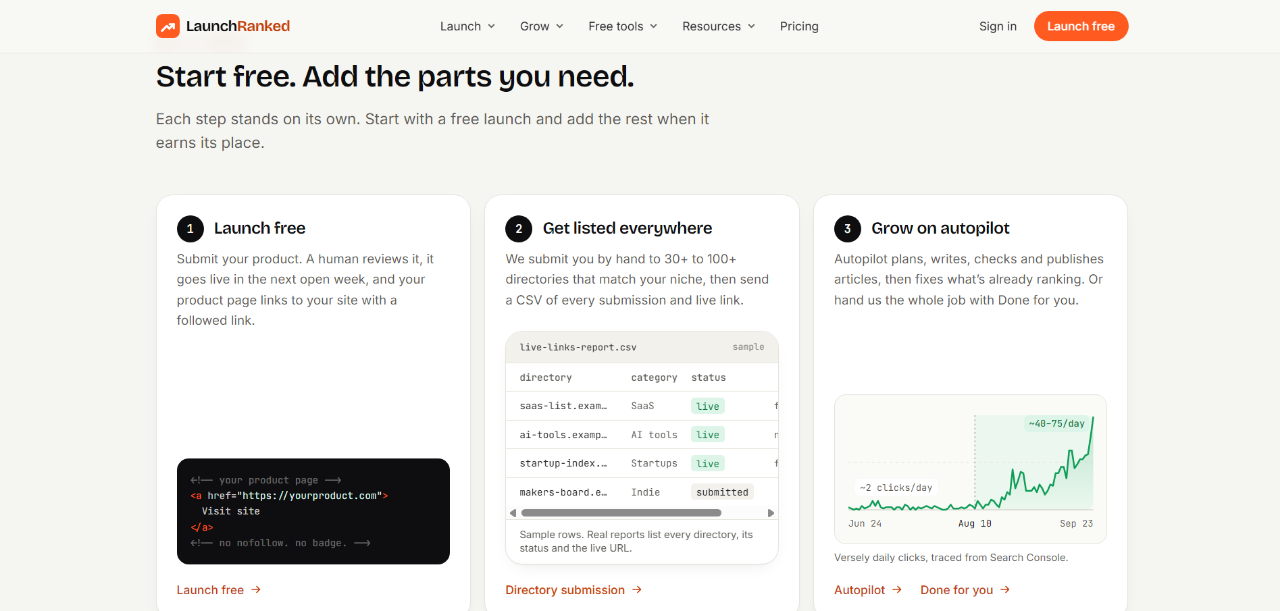
Task: Open the LaunchRanked home text link
Action: pos(238,26)
